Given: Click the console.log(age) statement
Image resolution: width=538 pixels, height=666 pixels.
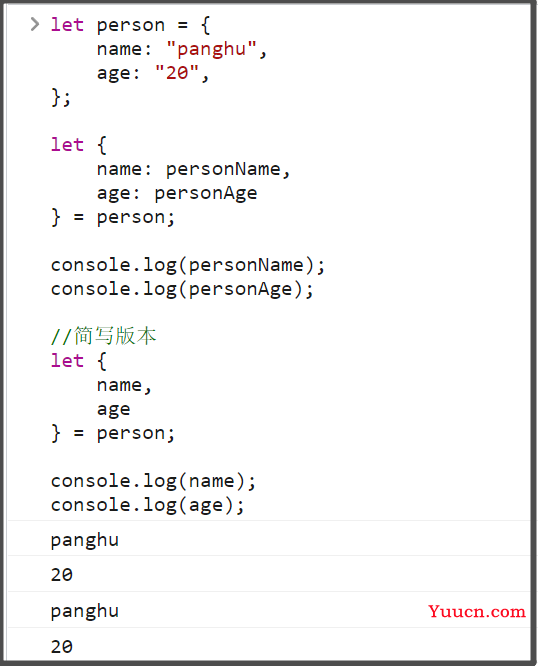Looking at the screenshot, I should click(x=148, y=505).
